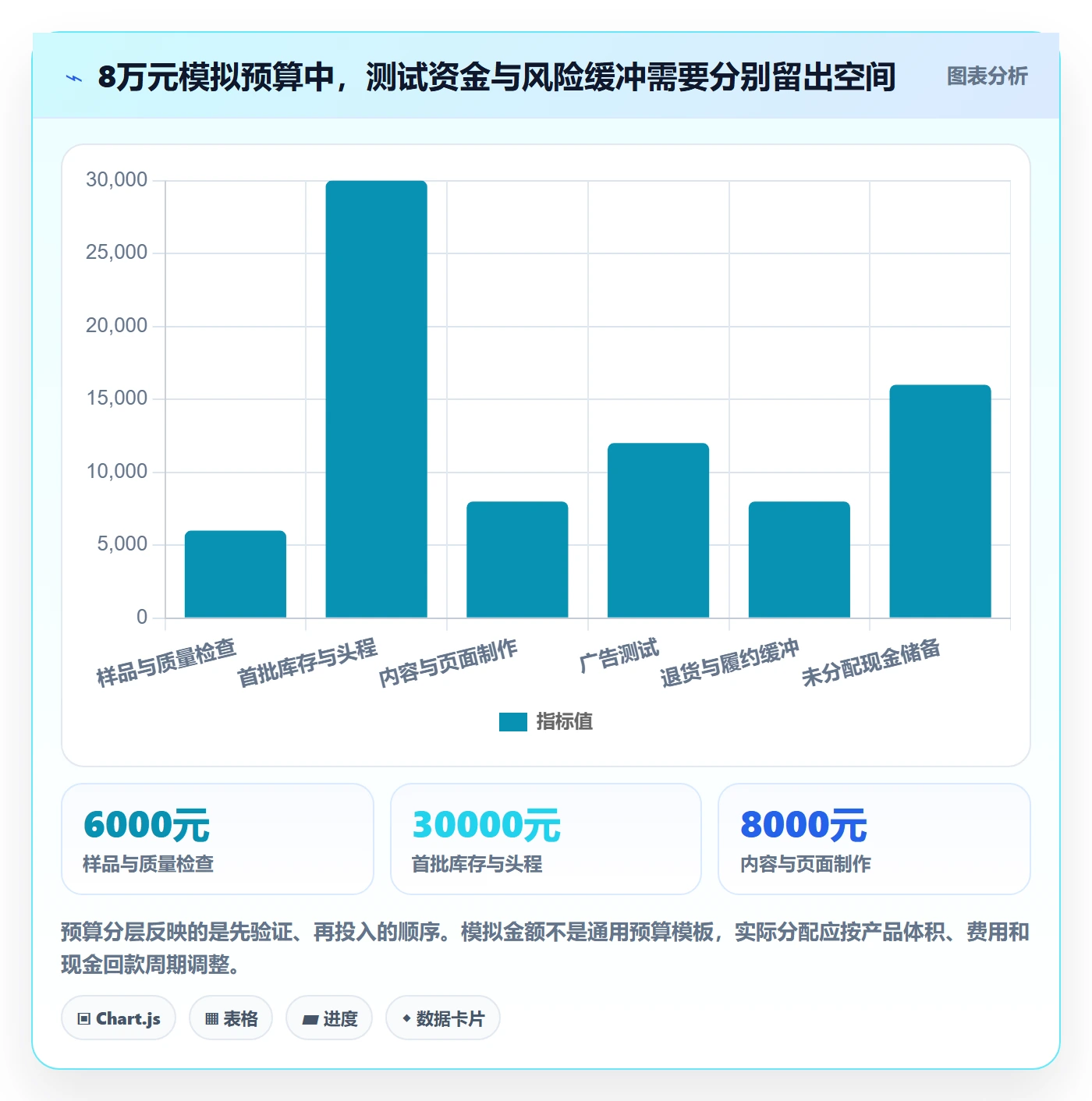Click the 5,000 y-axis tick label

pos(122,544)
